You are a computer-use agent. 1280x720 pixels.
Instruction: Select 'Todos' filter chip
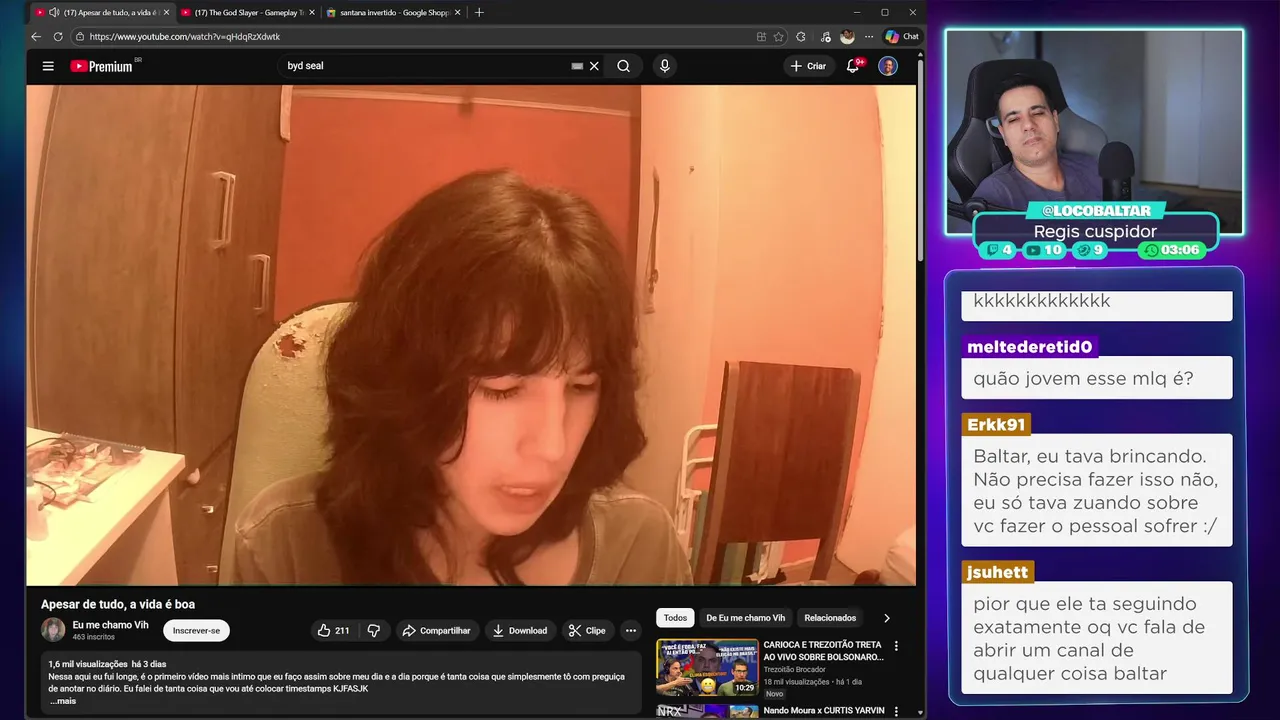click(x=675, y=618)
